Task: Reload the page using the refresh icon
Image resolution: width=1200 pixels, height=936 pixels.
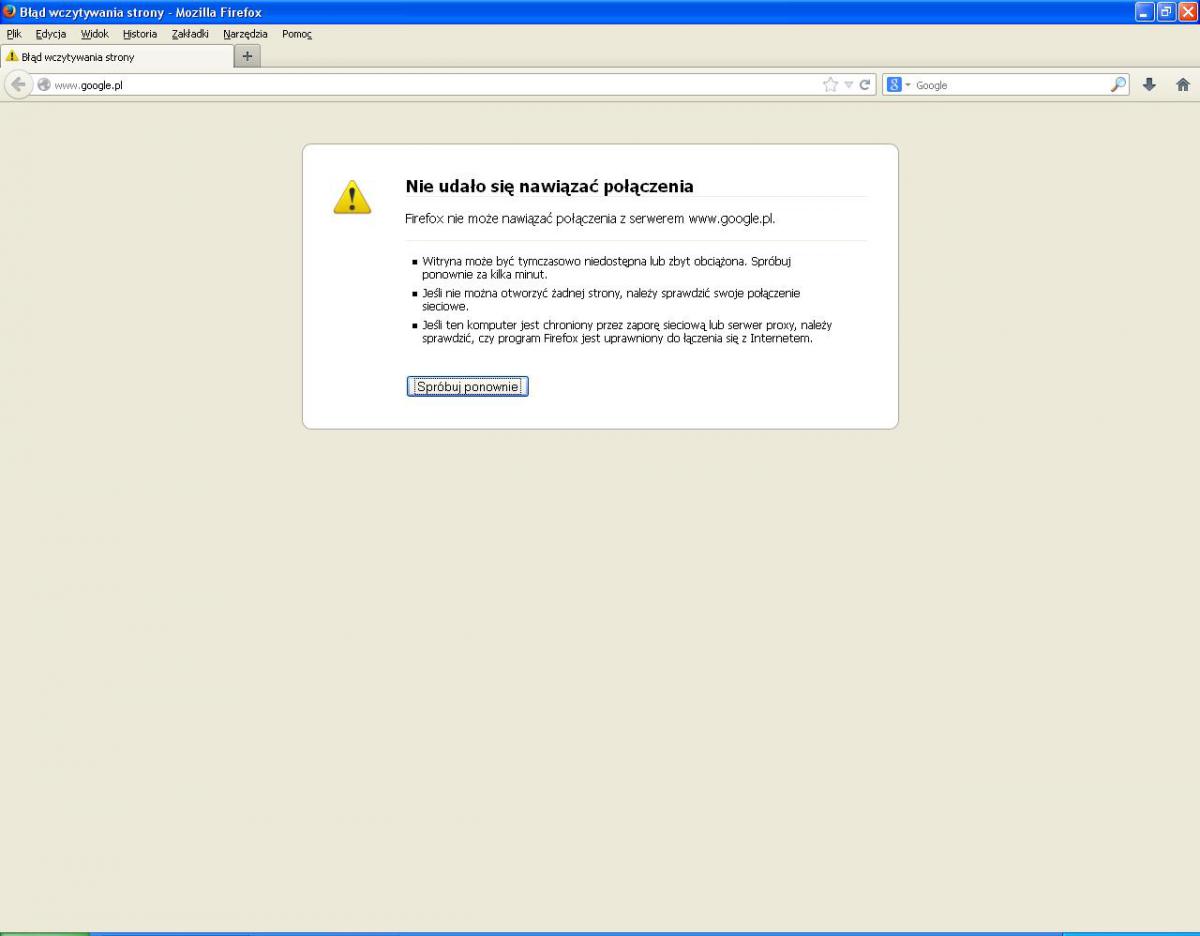Action: coord(865,85)
